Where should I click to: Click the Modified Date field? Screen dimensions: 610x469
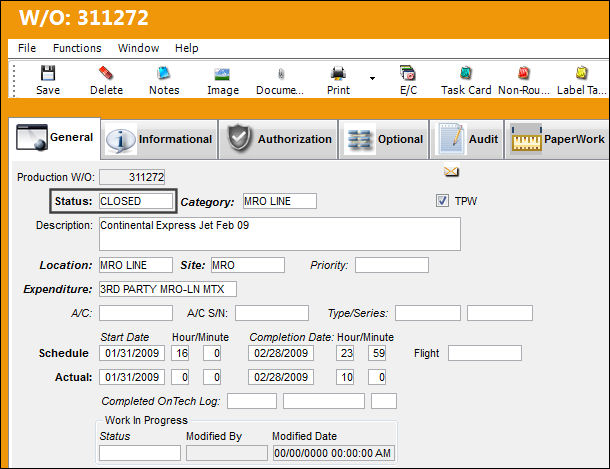(x=334, y=453)
